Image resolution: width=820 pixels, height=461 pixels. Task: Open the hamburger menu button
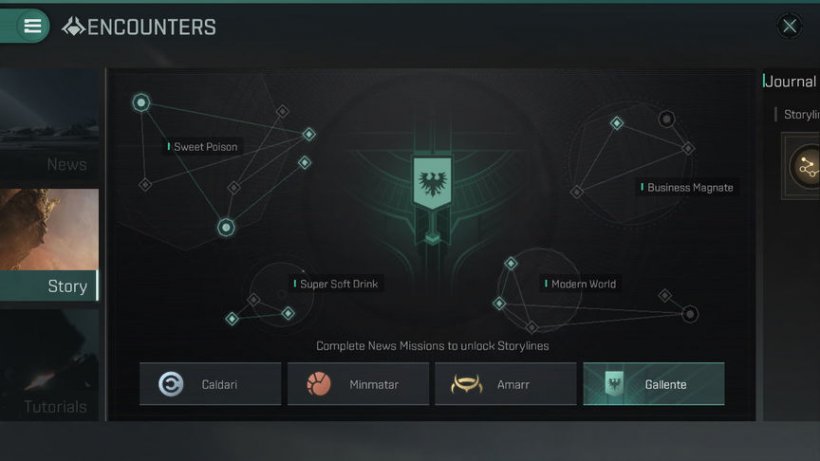(32, 26)
